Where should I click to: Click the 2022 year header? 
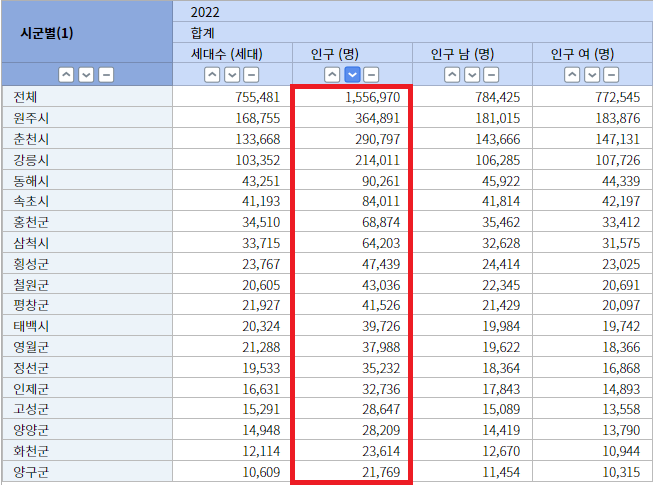[413, 12]
